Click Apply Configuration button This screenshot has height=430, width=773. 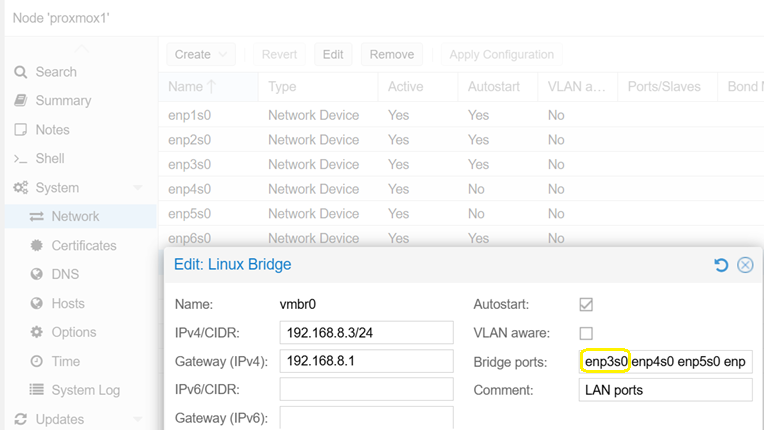[x=501, y=54]
